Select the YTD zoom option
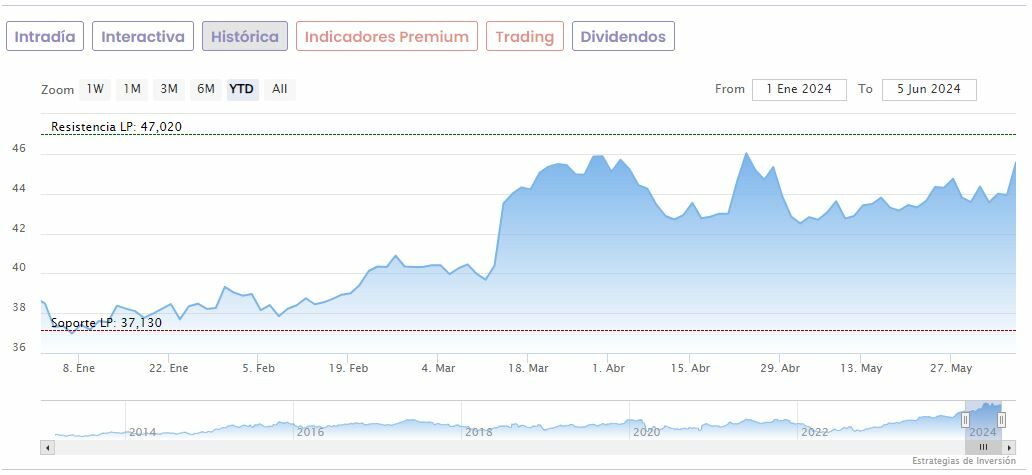The height and width of the screenshot is (475, 1032). [242, 89]
